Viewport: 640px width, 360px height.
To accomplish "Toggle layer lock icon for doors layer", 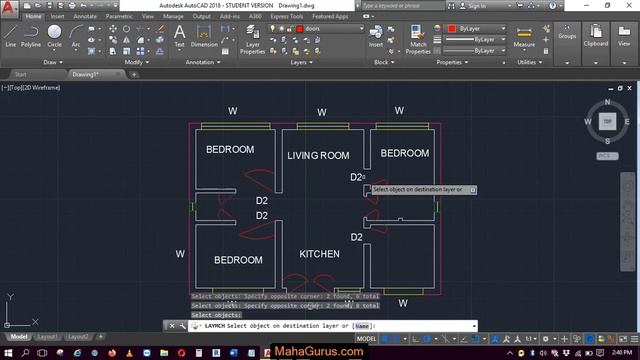I will (x=289, y=29).
